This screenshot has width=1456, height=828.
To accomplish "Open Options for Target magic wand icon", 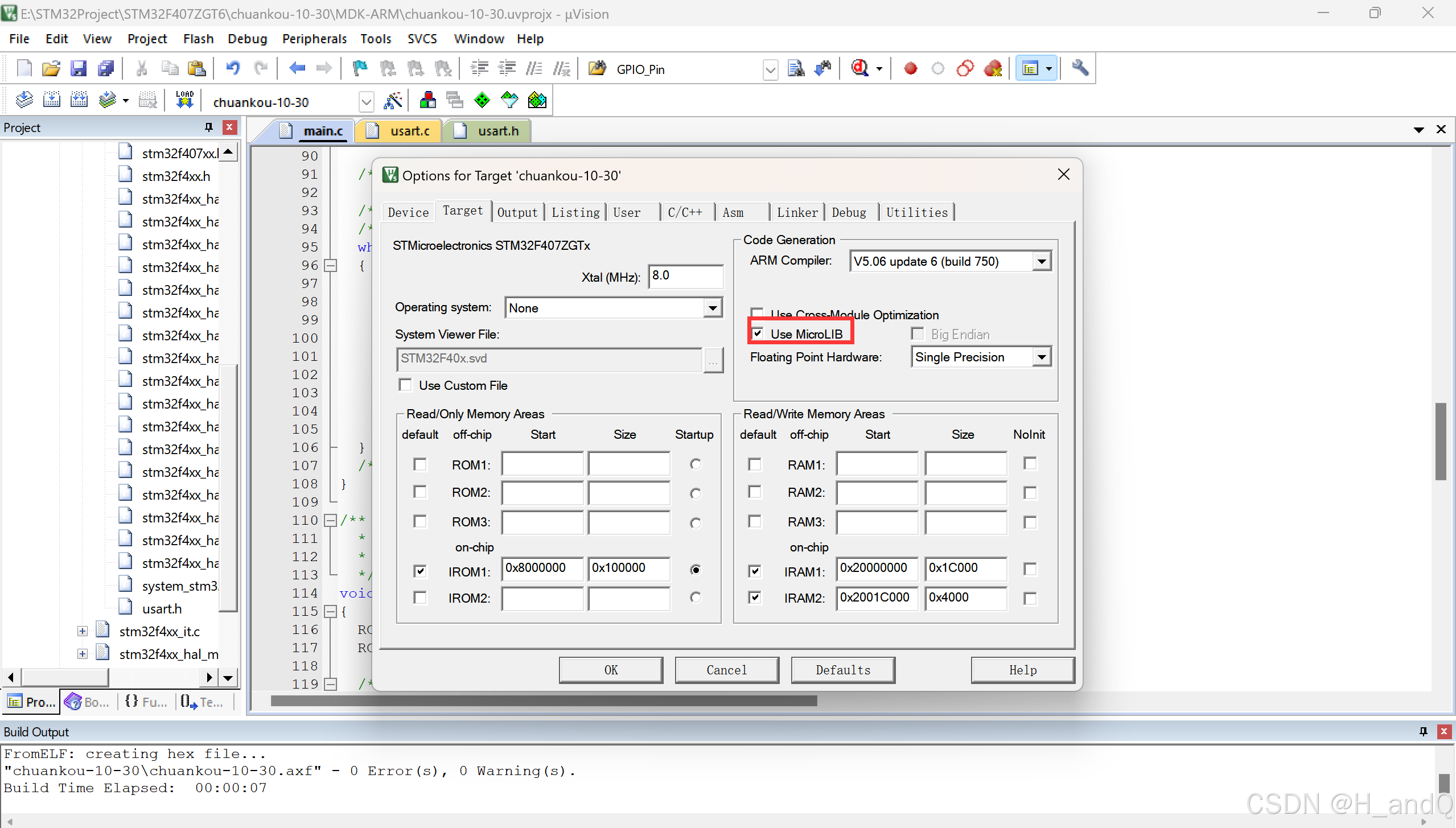I will point(393,101).
